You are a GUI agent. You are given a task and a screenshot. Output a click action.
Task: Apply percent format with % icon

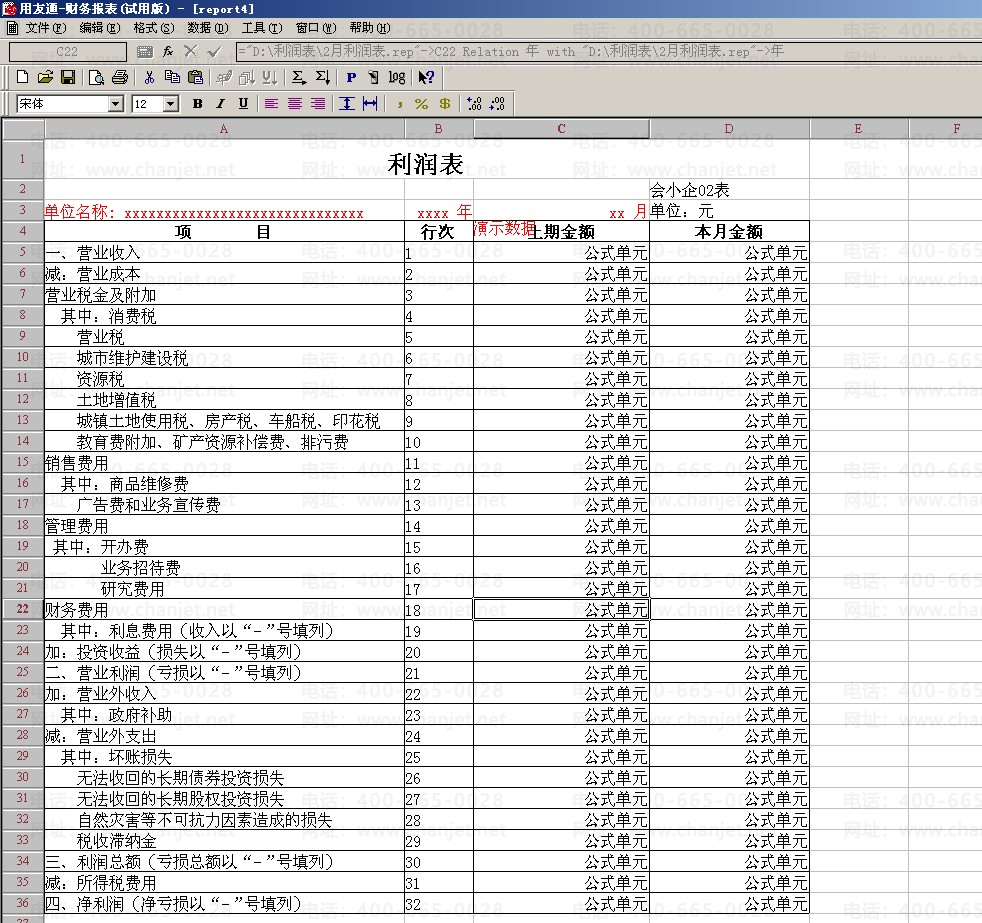click(421, 104)
